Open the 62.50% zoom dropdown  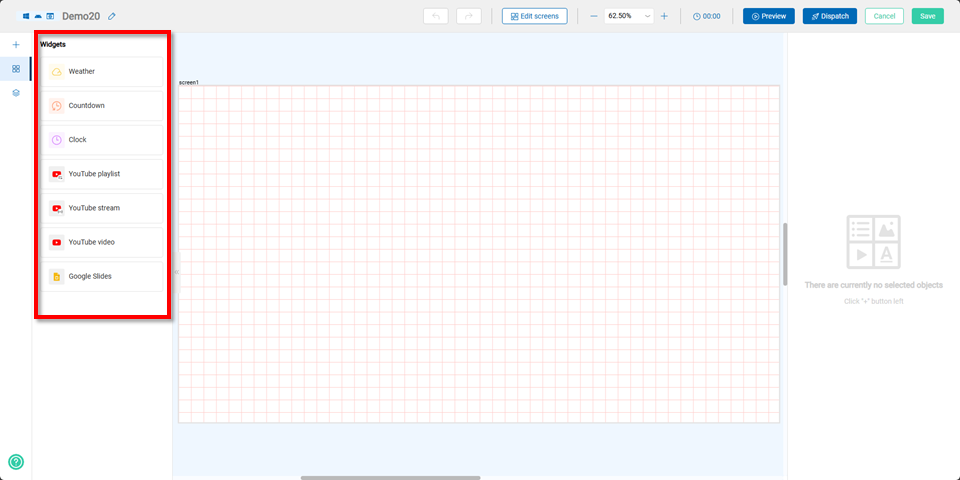(629, 16)
